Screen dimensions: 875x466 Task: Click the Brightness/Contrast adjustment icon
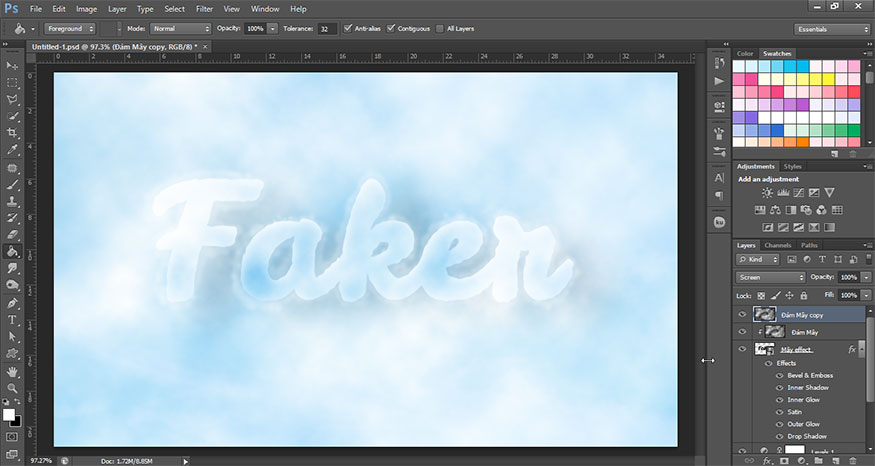[767, 193]
